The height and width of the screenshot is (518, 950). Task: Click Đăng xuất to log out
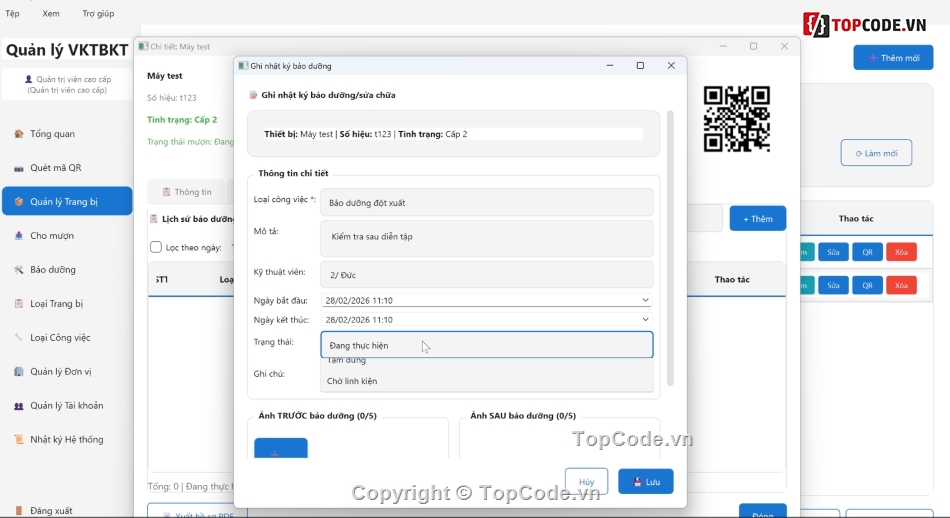coord(67,510)
